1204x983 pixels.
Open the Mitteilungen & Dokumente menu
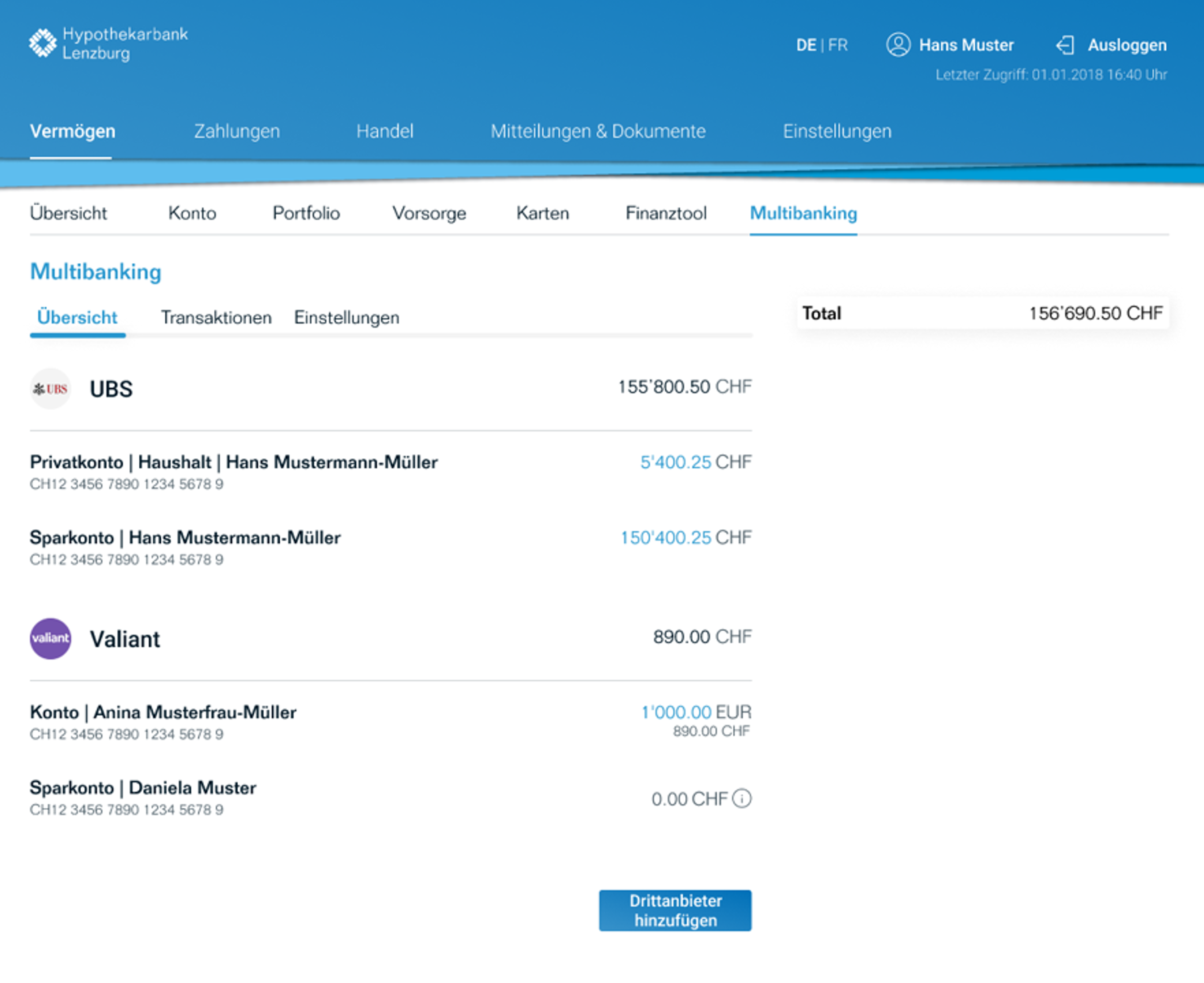click(x=599, y=131)
